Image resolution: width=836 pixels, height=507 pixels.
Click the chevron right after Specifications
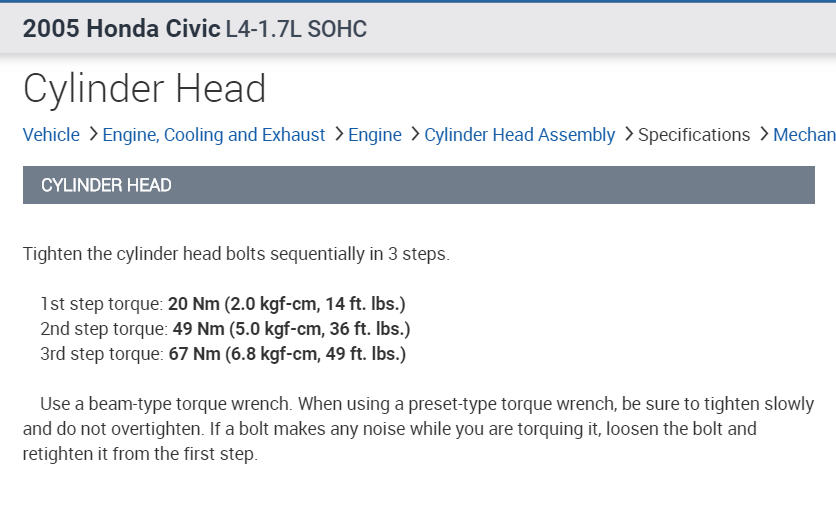763,134
